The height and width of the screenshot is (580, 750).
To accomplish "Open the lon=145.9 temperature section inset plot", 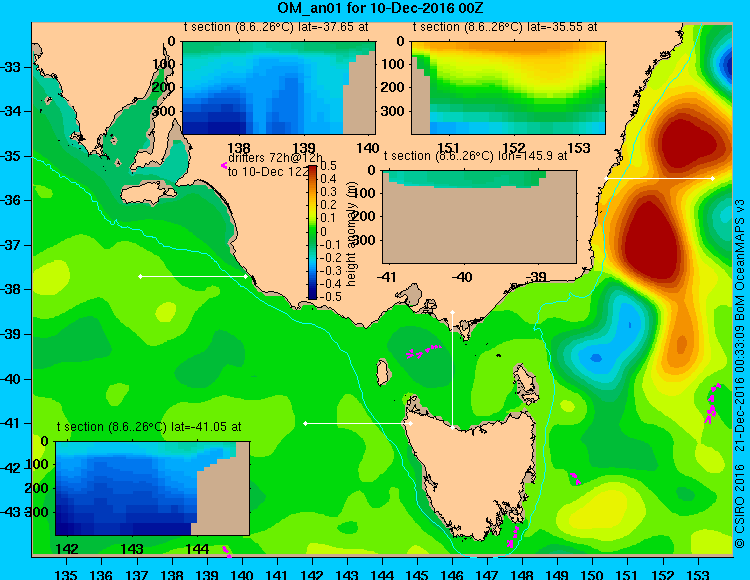I will tap(480, 217).
